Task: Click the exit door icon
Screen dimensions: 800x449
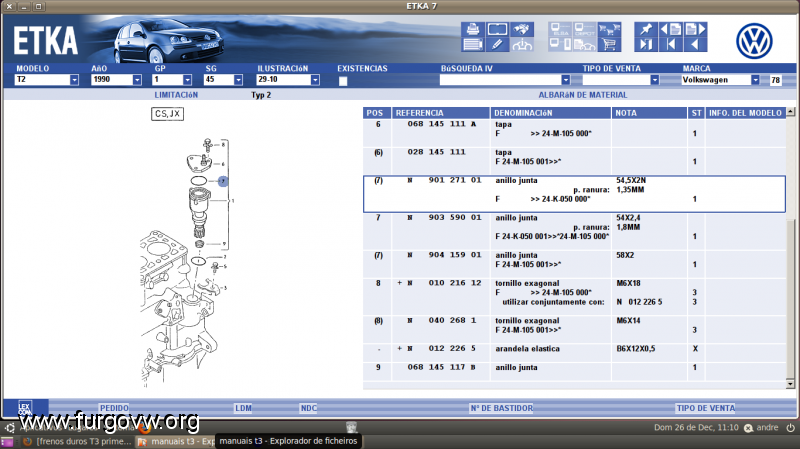Action: point(646,44)
